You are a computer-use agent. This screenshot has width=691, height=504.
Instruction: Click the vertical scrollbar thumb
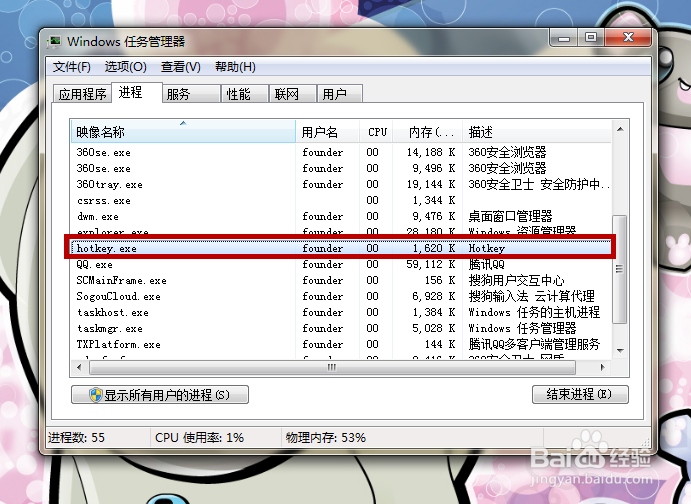pyautogui.click(x=620, y=269)
